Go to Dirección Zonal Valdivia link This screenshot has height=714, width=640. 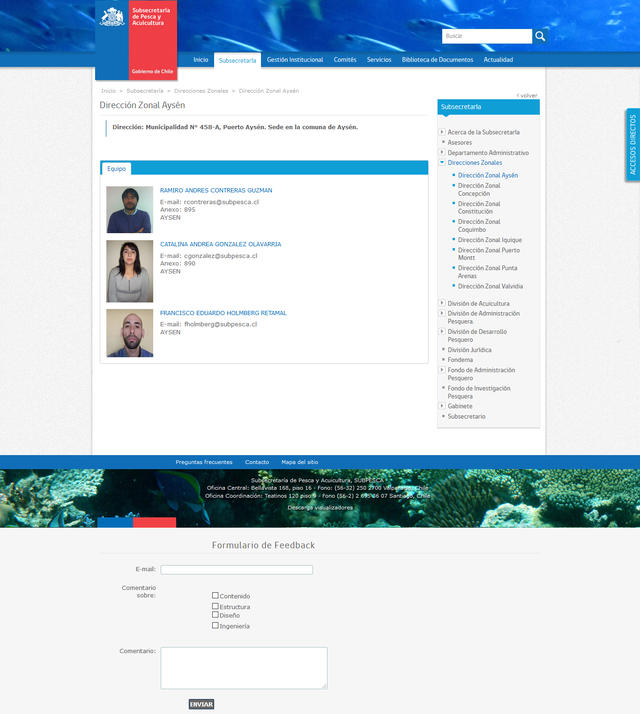point(490,286)
